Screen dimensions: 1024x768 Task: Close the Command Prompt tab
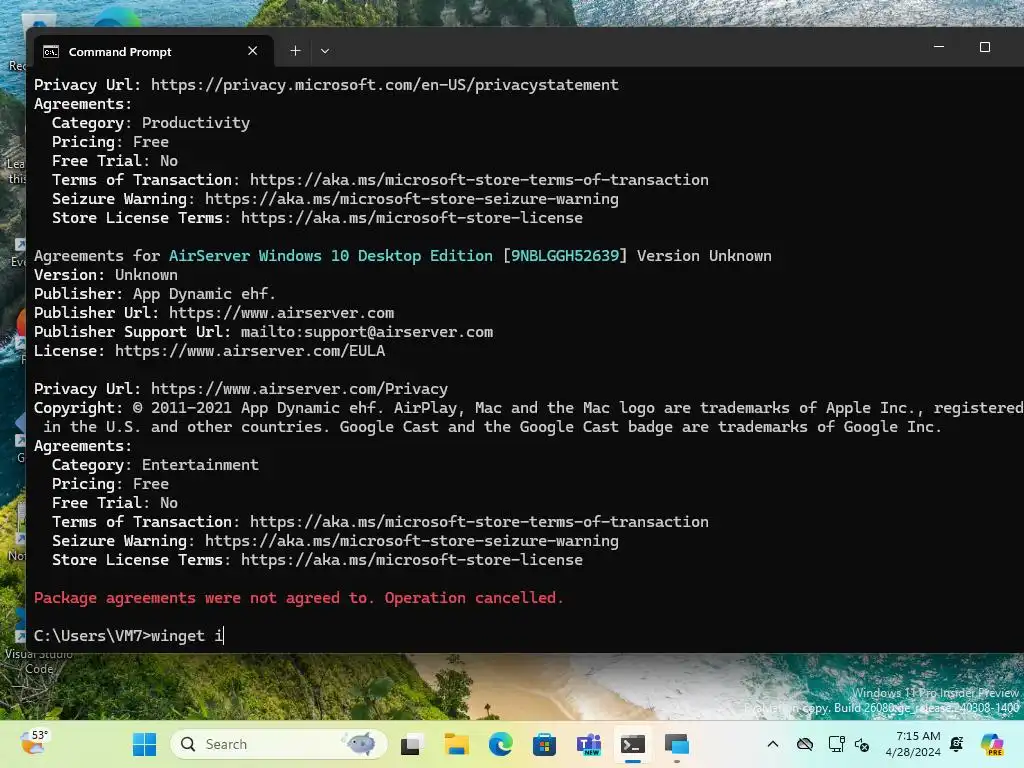252,50
